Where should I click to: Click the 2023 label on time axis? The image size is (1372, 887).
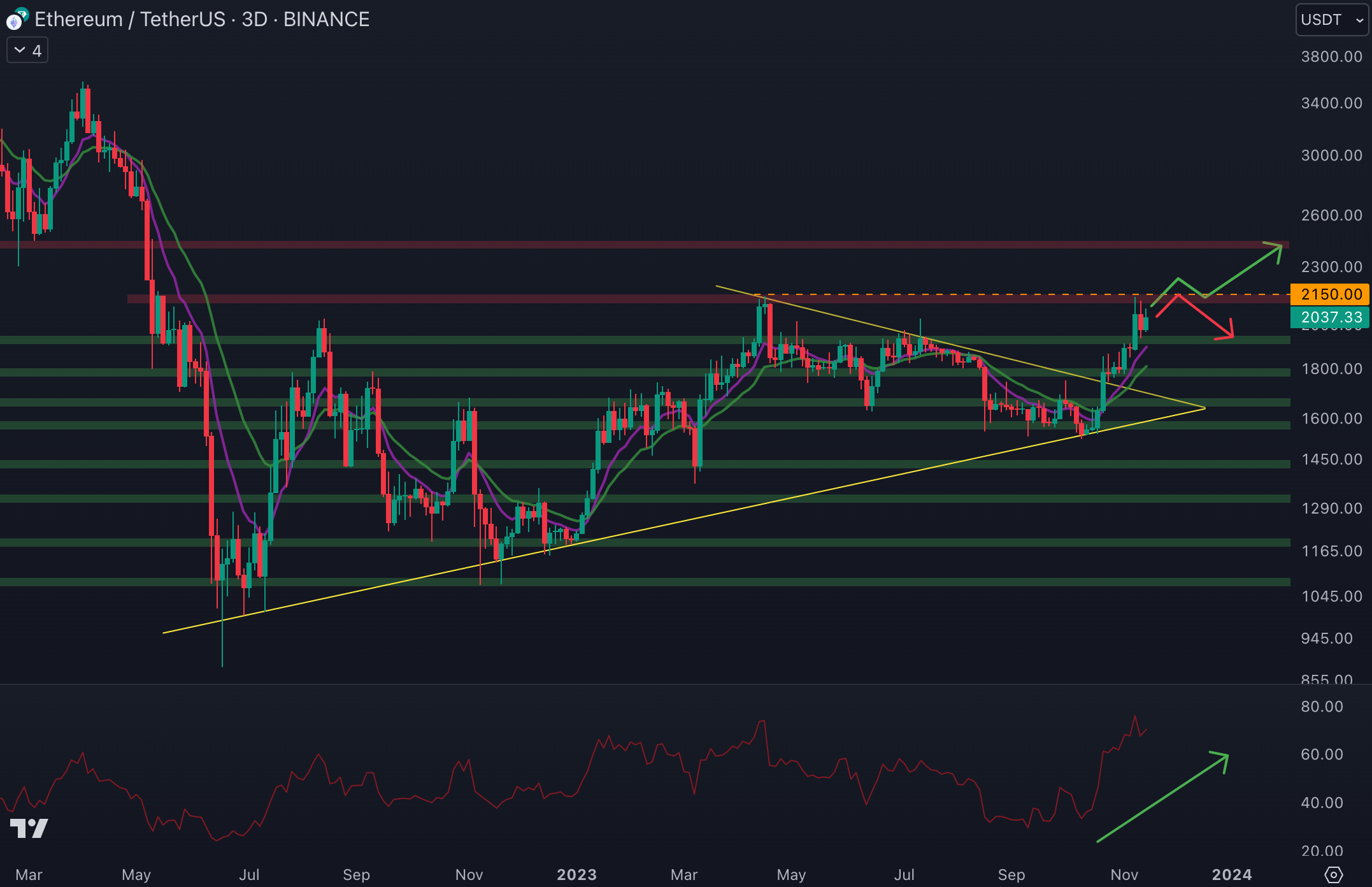(576, 875)
